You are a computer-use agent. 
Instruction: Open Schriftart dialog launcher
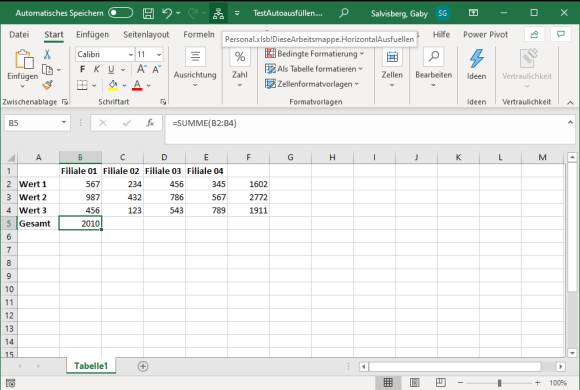tap(163, 102)
